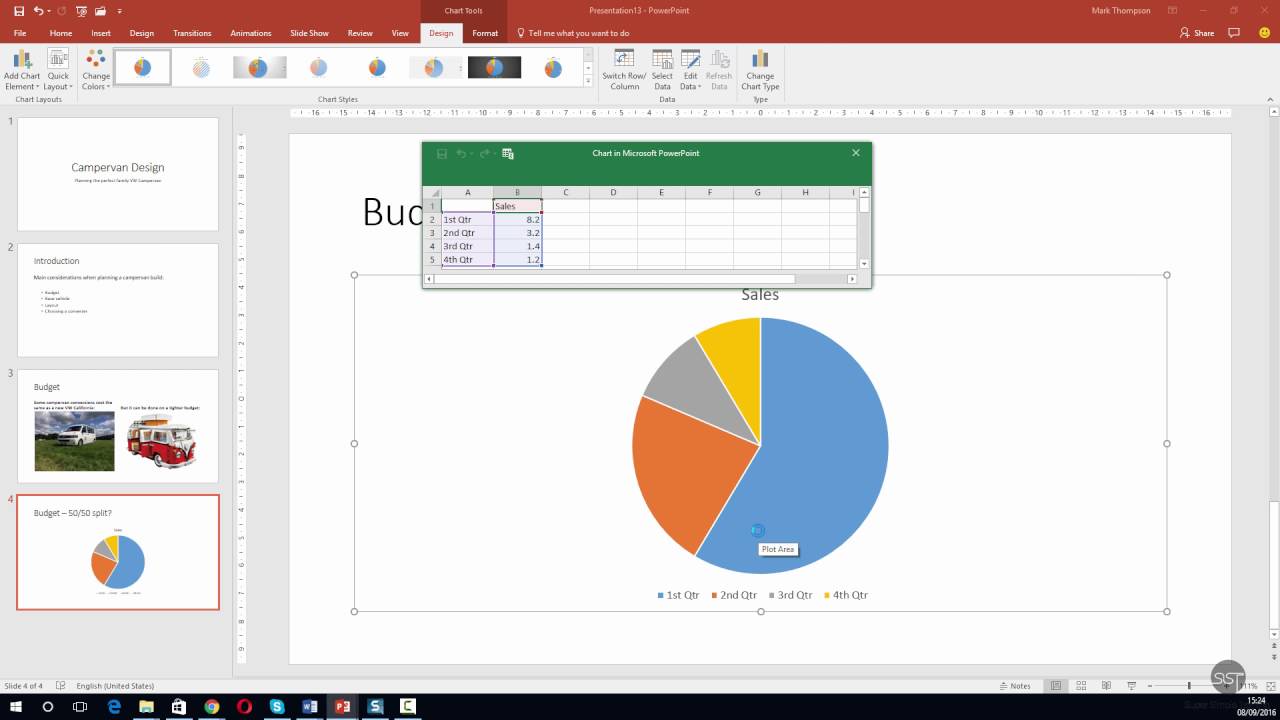Viewport: 1280px width, 720px height.
Task: Open the Slide Show tab
Action: coord(309,33)
